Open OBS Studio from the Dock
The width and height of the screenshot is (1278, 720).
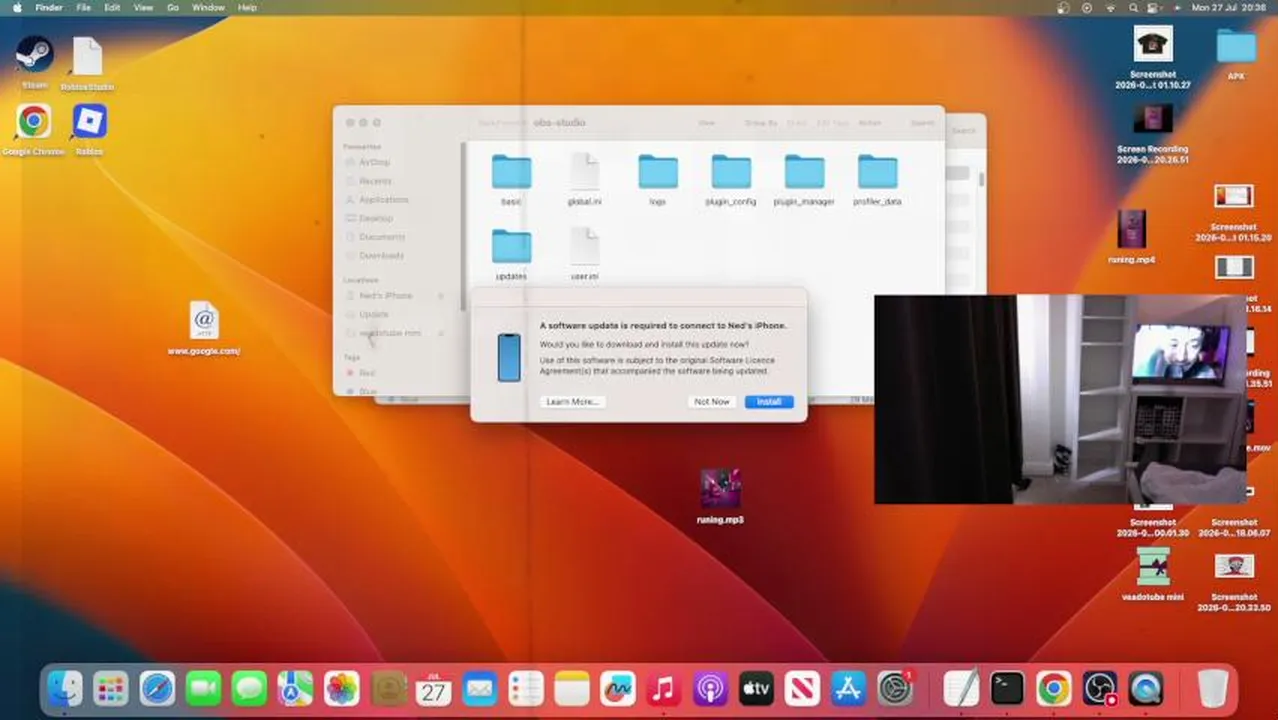[1099, 689]
